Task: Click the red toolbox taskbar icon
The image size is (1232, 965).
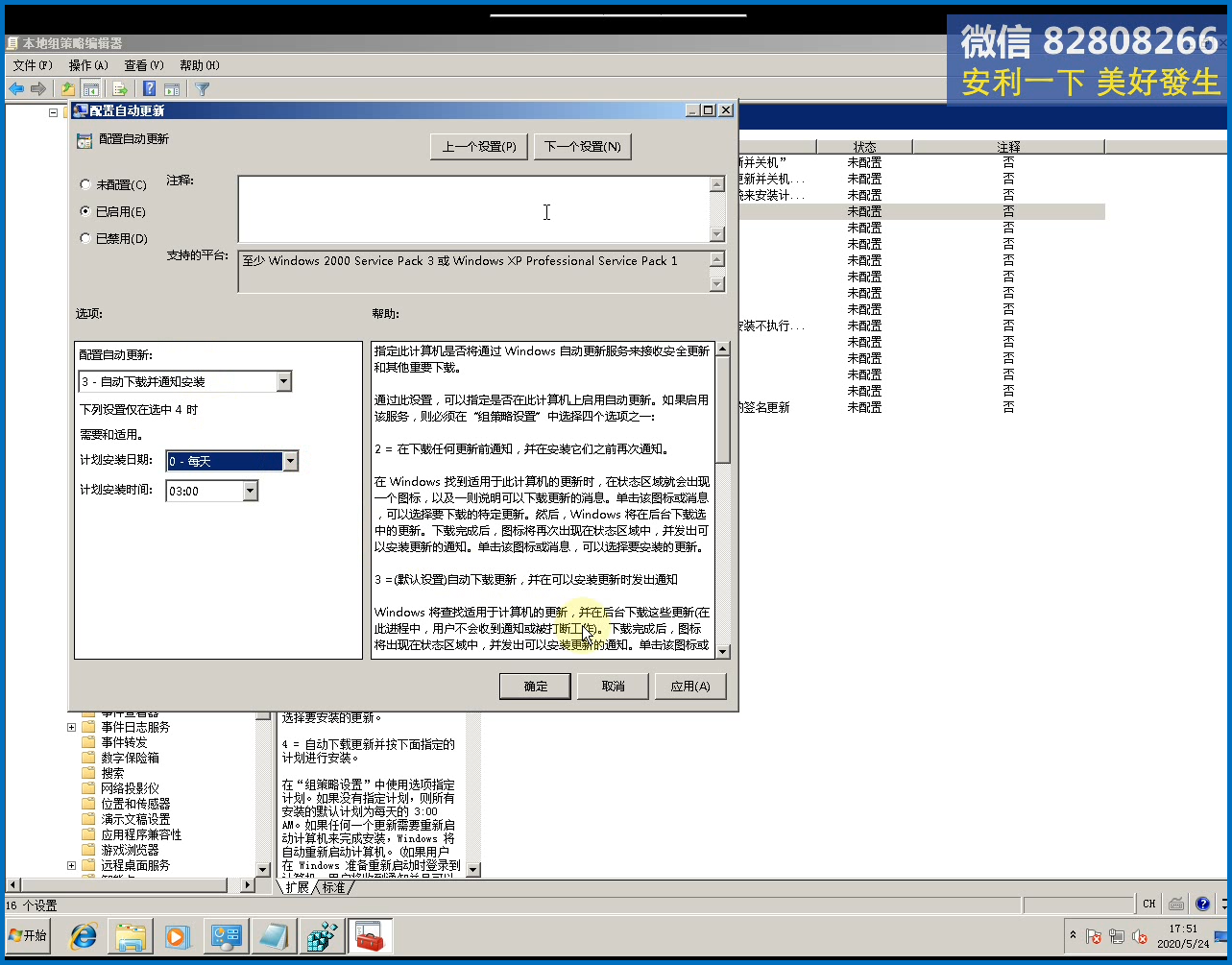Action: (x=370, y=936)
